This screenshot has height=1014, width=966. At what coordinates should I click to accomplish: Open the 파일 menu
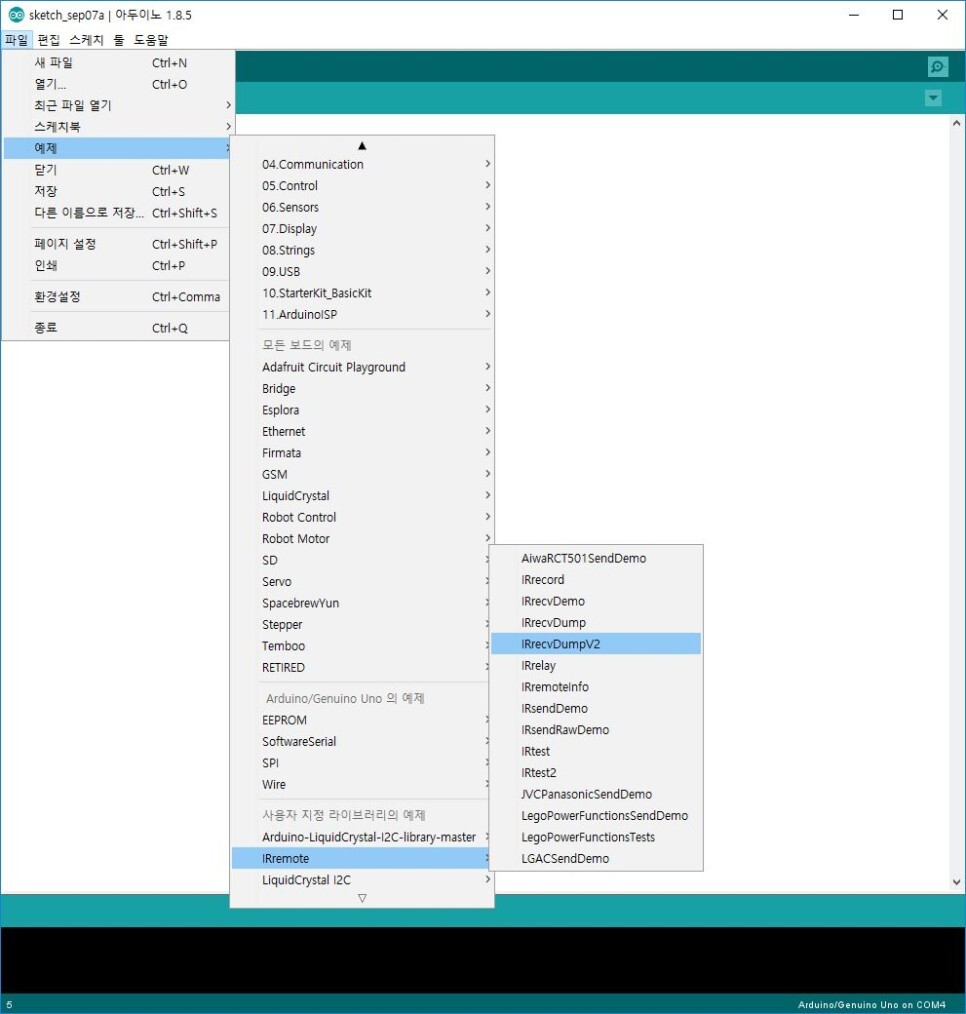click(x=16, y=40)
